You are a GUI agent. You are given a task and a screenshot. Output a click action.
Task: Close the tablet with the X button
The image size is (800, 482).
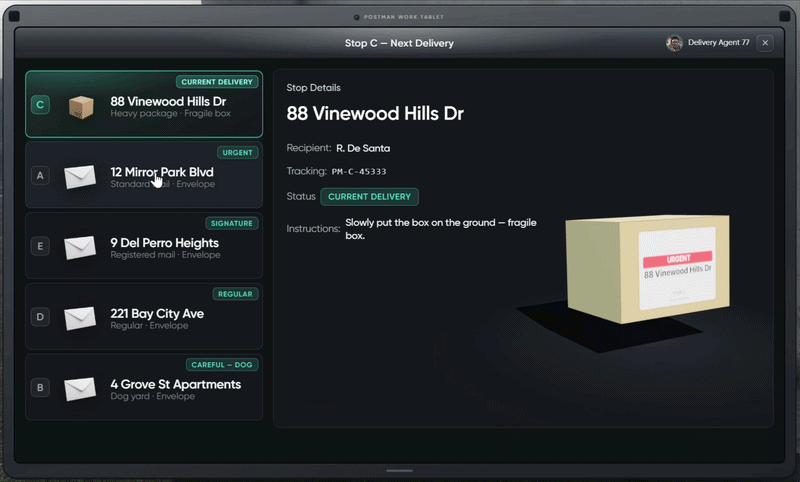765,43
